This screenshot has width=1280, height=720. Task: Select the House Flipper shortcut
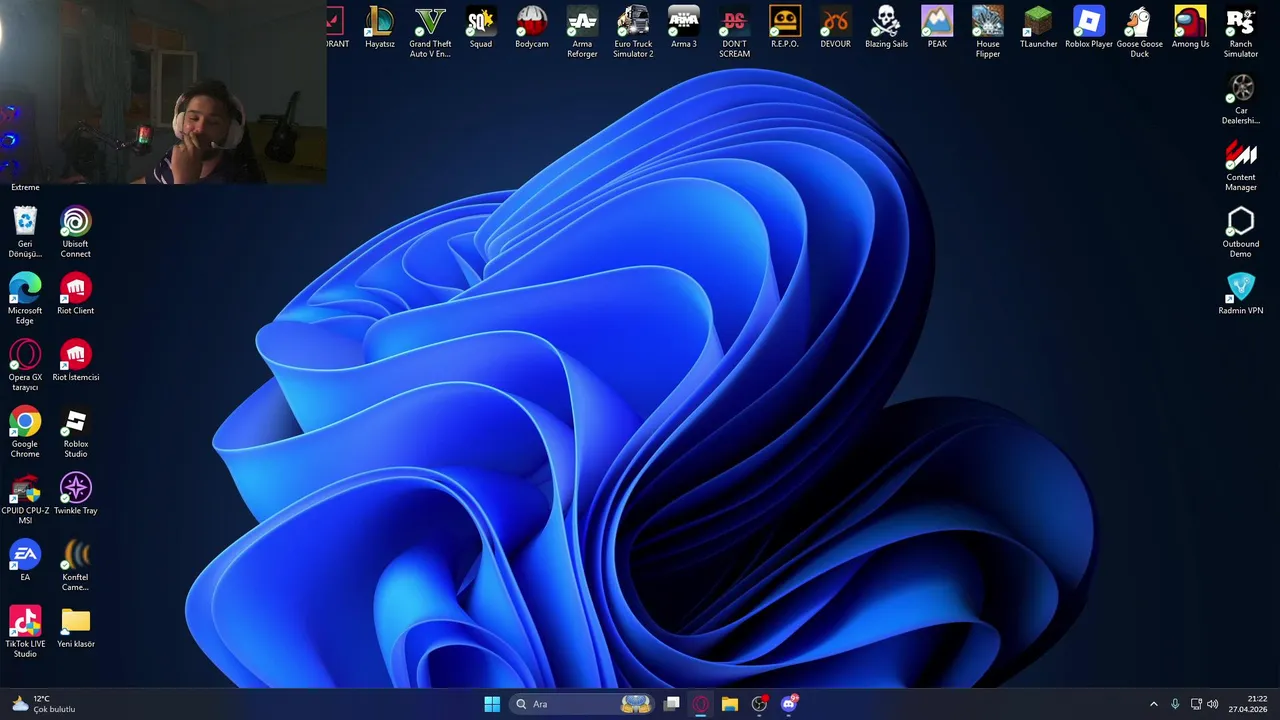[987, 32]
